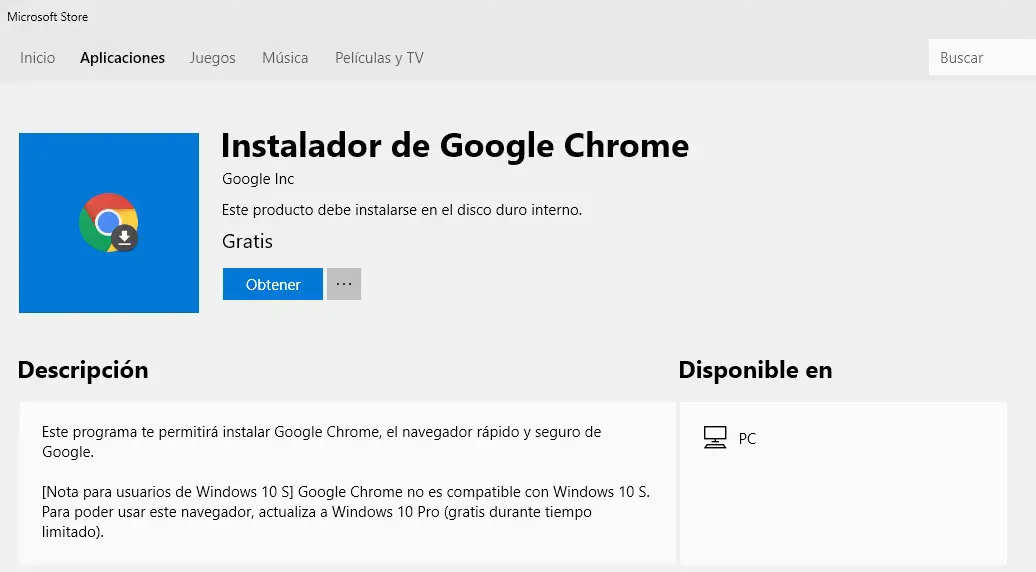Click the Gratis price label
The height and width of the screenshot is (572, 1036).
click(247, 241)
